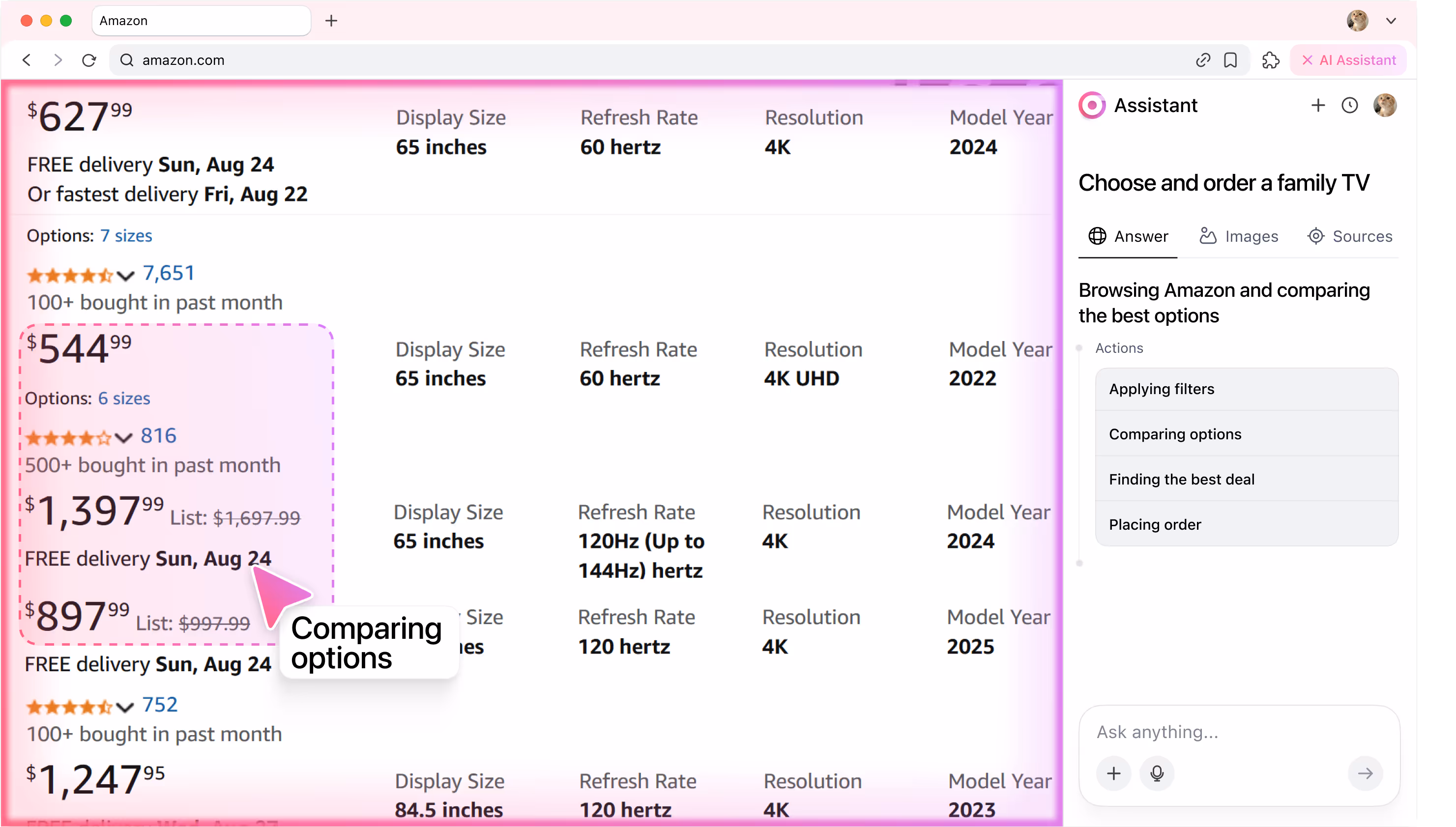Expand the profile chevron menu in title bar
This screenshot has width=1456, height=827.
click(x=1391, y=21)
